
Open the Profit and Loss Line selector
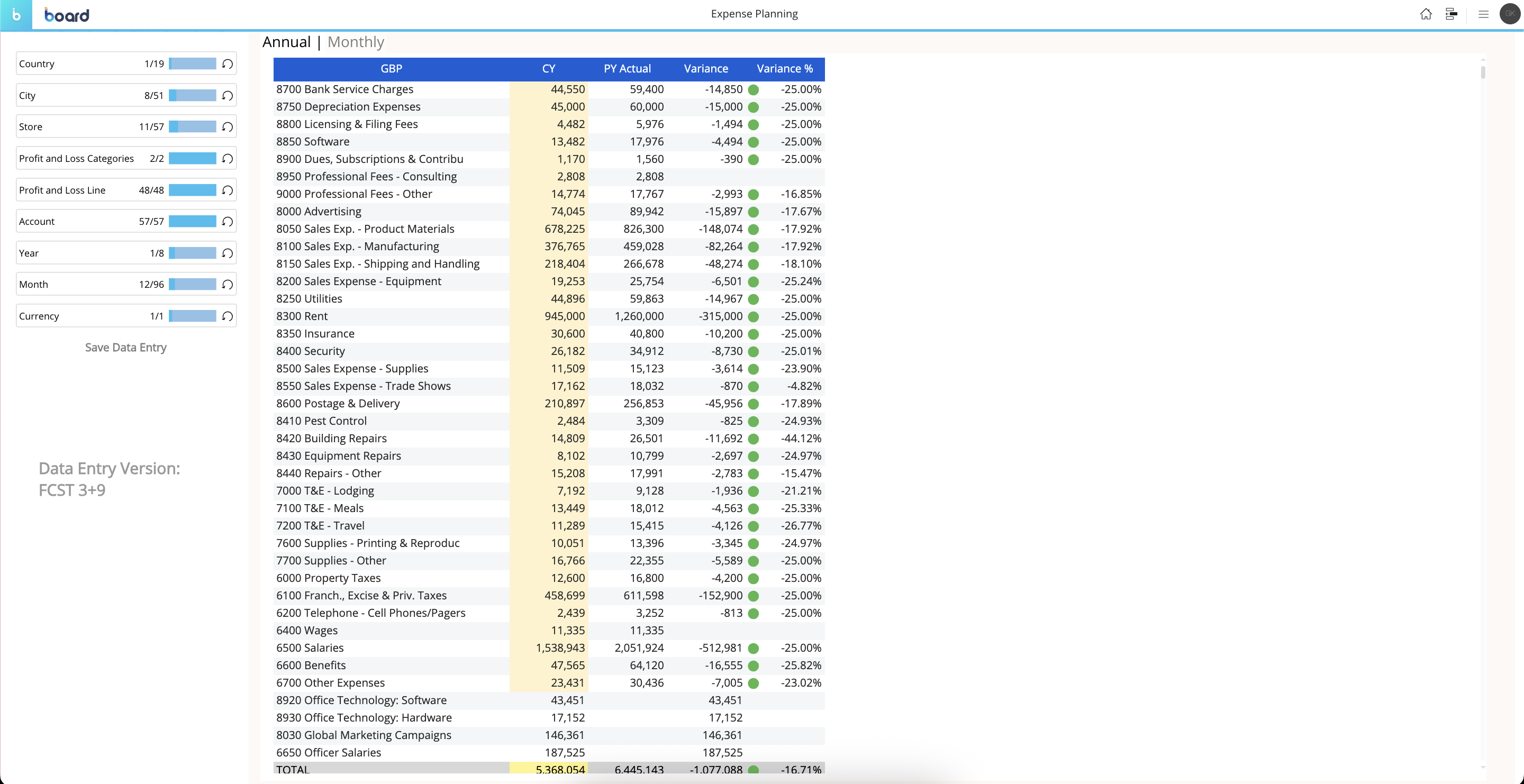(62, 190)
